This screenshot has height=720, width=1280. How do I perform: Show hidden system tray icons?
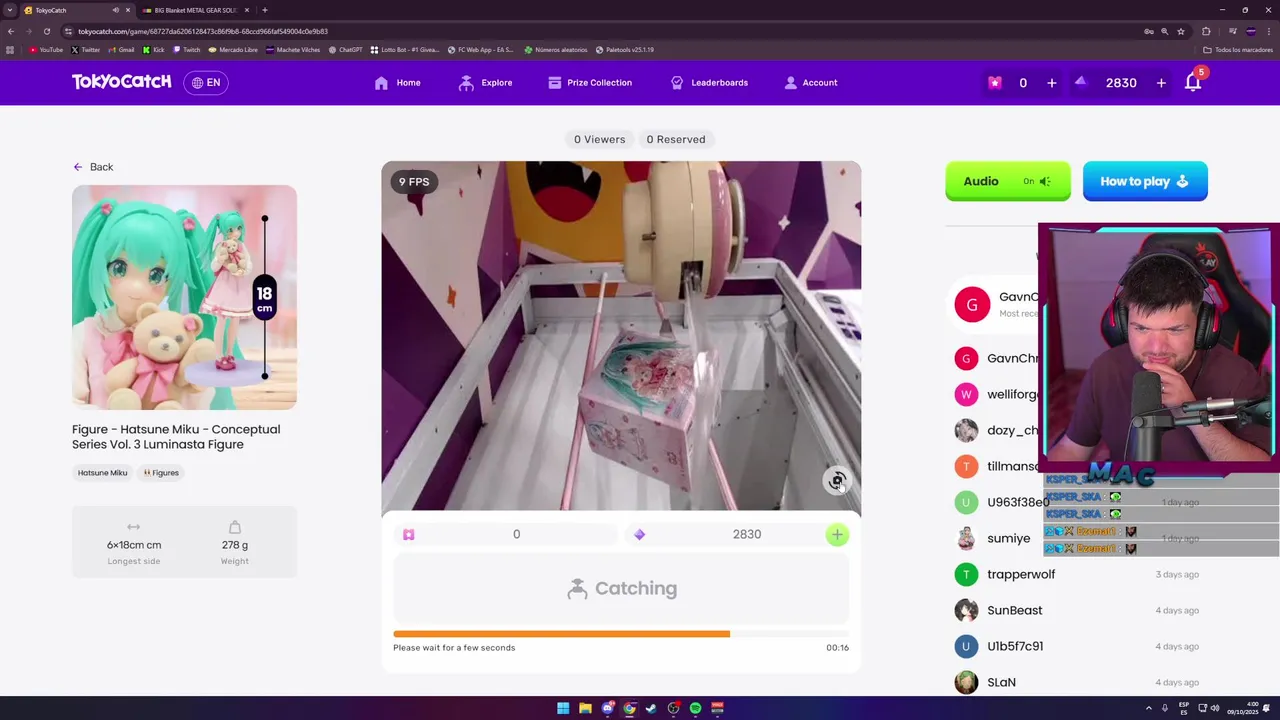point(1148,708)
